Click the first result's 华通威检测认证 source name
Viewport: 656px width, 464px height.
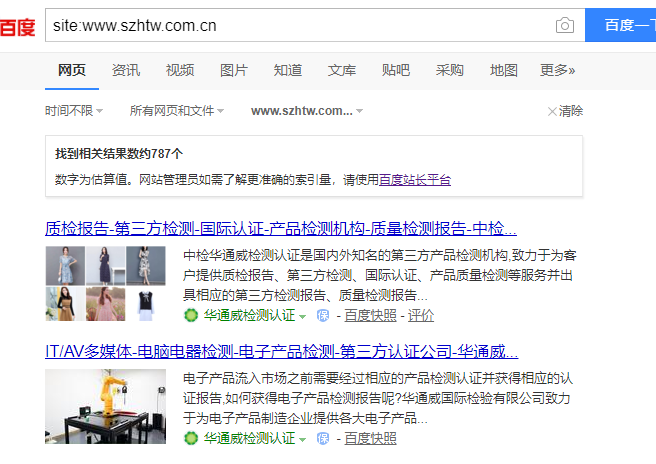coord(249,315)
